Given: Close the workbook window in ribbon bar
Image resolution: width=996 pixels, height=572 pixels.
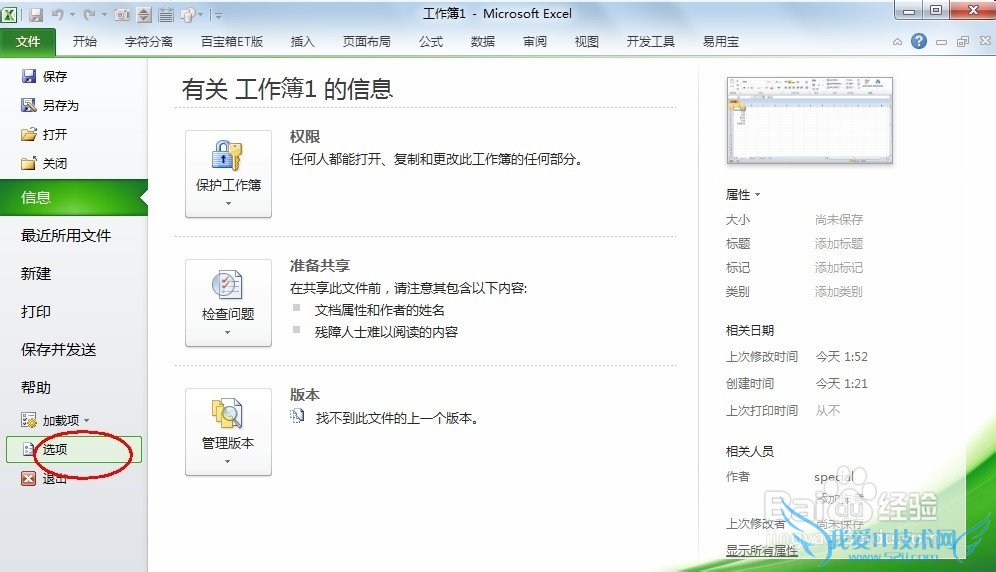Looking at the screenshot, I should 985,41.
